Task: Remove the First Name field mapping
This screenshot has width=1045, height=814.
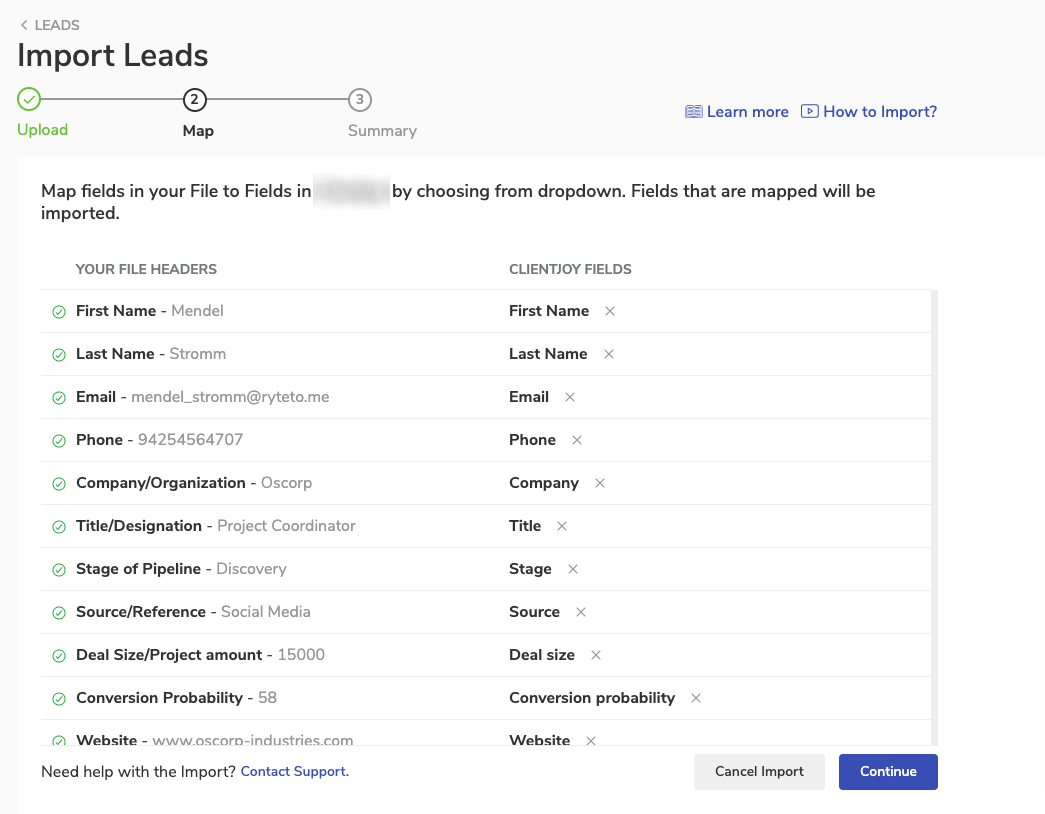Action: (609, 311)
